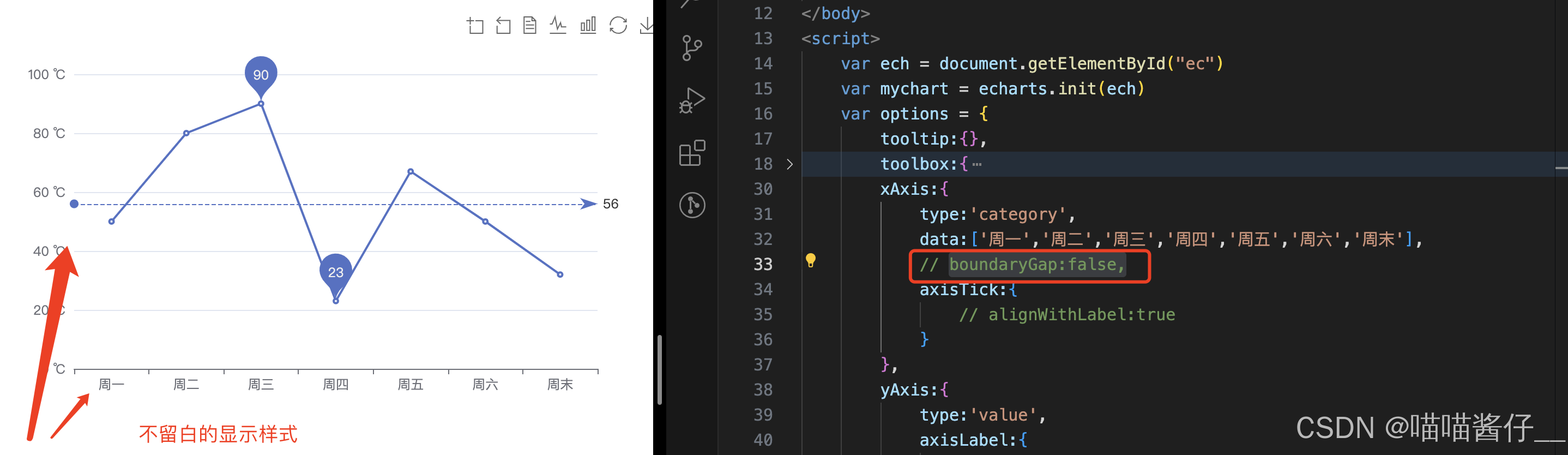Click the alignWithLabel:true comment
Screen dimensions: 1568x455
pyautogui.click(x=1067, y=314)
